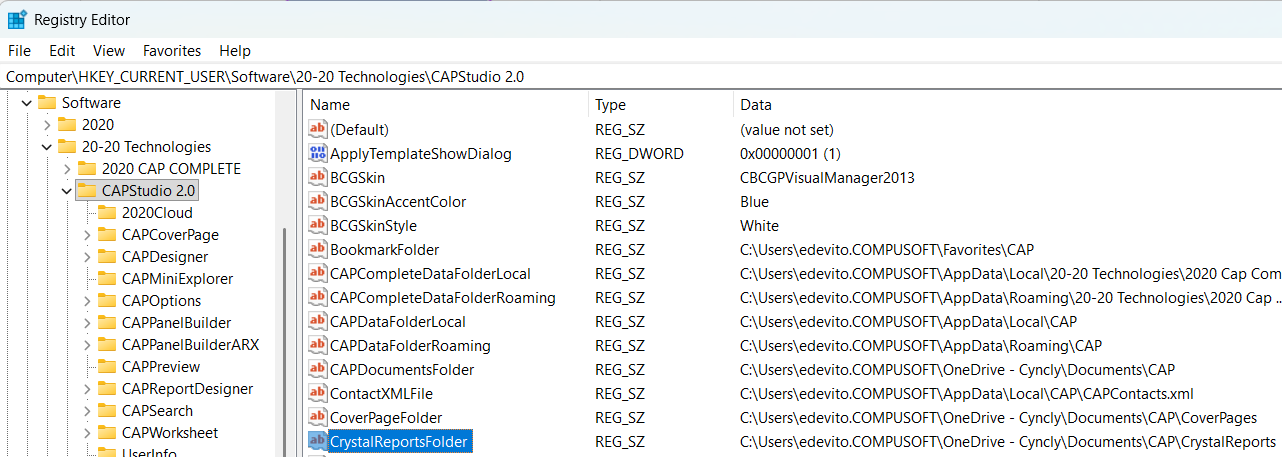Click the registry path address bar
Viewport: 1282px width, 457px height.
(x=640, y=76)
